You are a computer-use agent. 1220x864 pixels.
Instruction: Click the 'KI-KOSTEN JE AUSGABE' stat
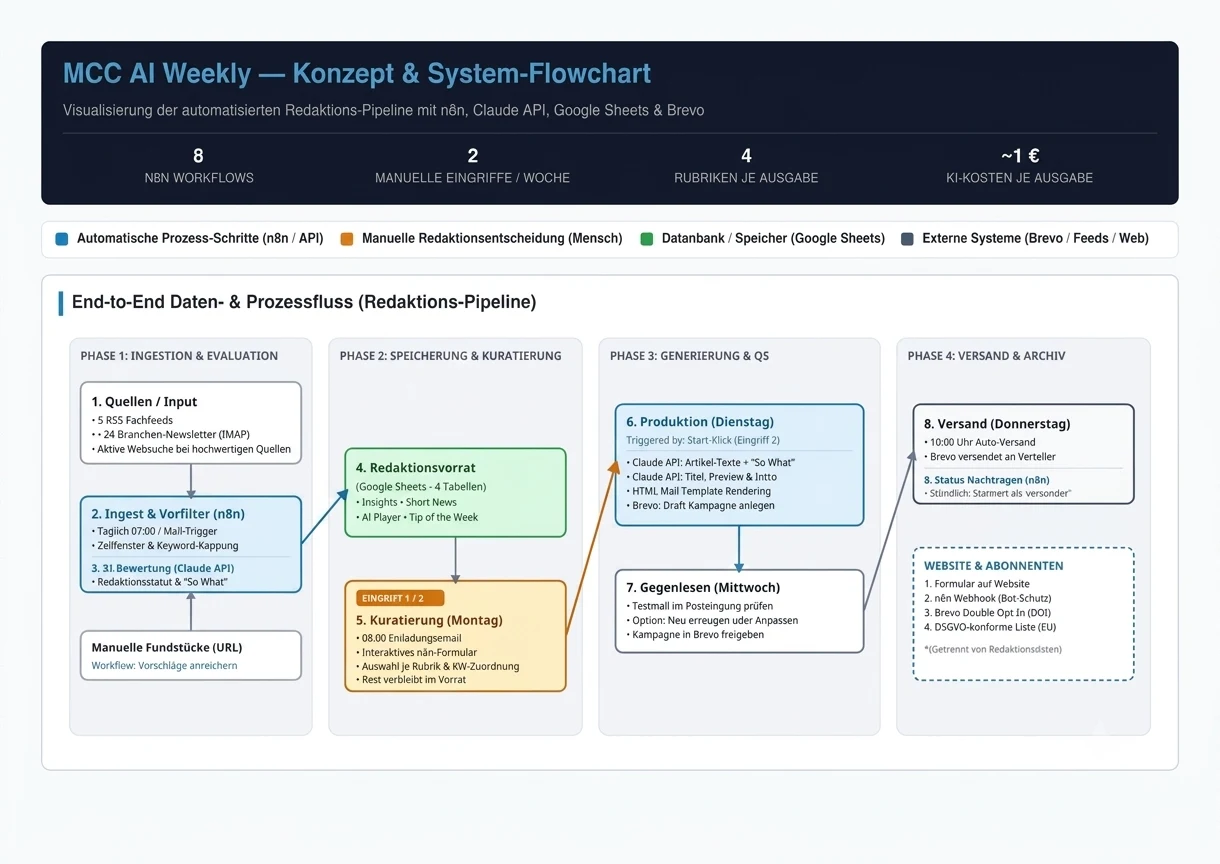point(1019,166)
